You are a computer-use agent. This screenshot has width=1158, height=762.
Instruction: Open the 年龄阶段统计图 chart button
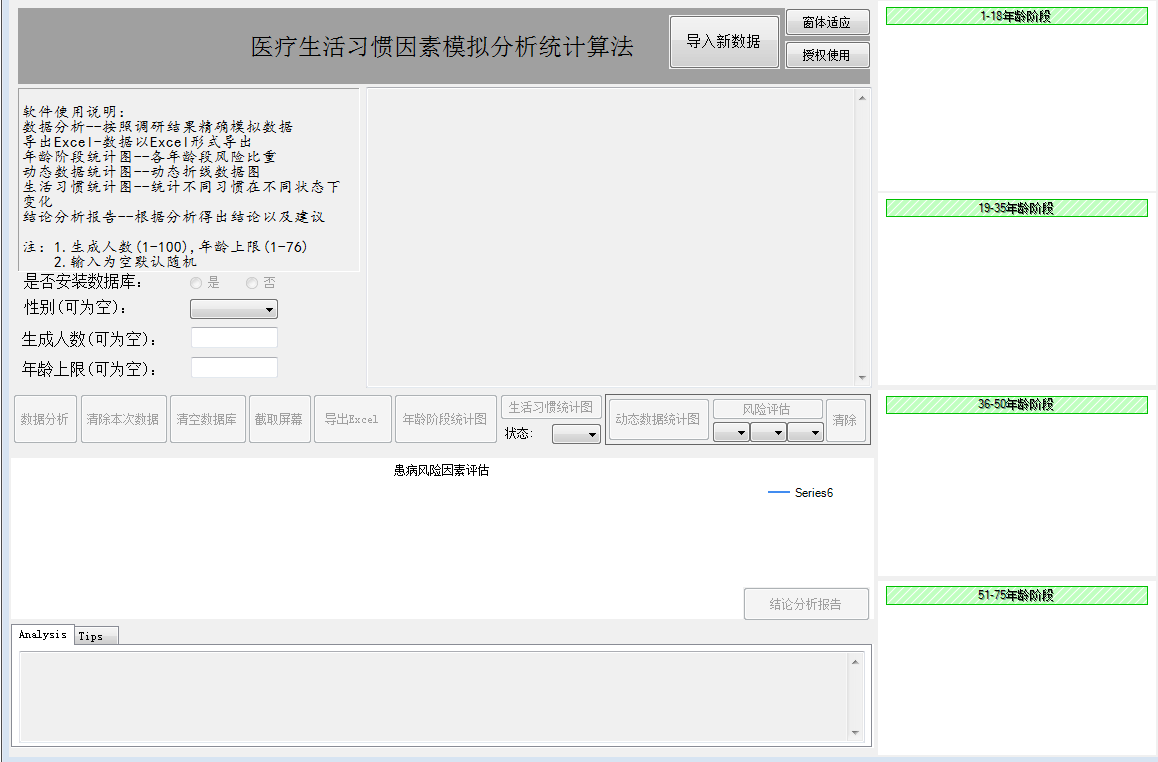445,419
